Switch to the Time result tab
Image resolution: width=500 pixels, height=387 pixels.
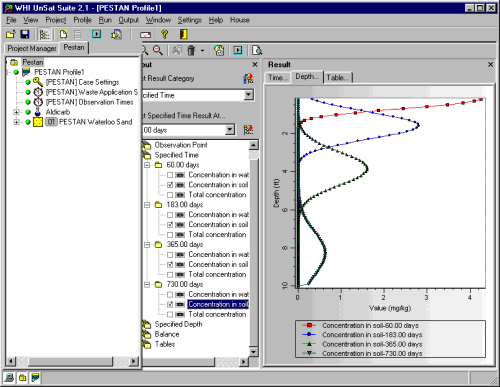click(278, 78)
